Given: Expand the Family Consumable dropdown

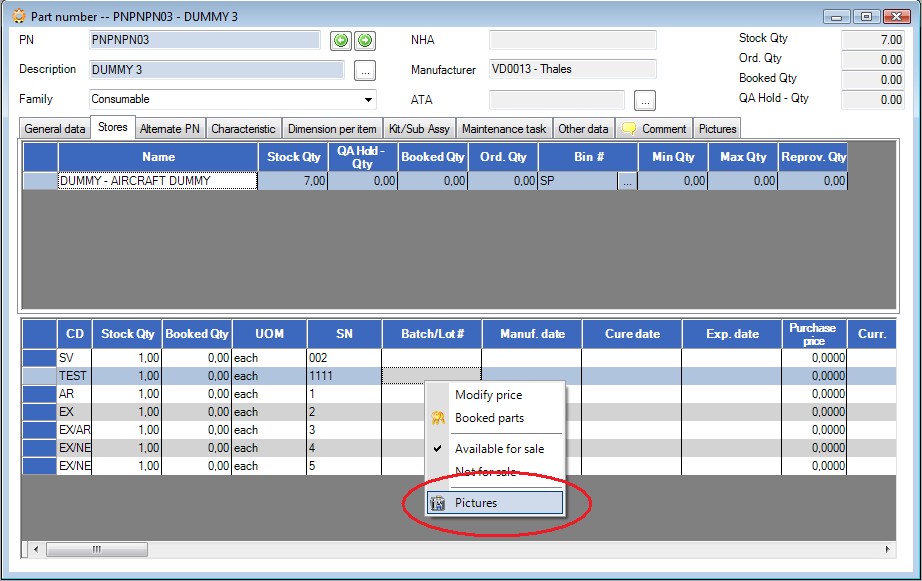Looking at the screenshot, I should pyautogui.click(x=368, y=99).
